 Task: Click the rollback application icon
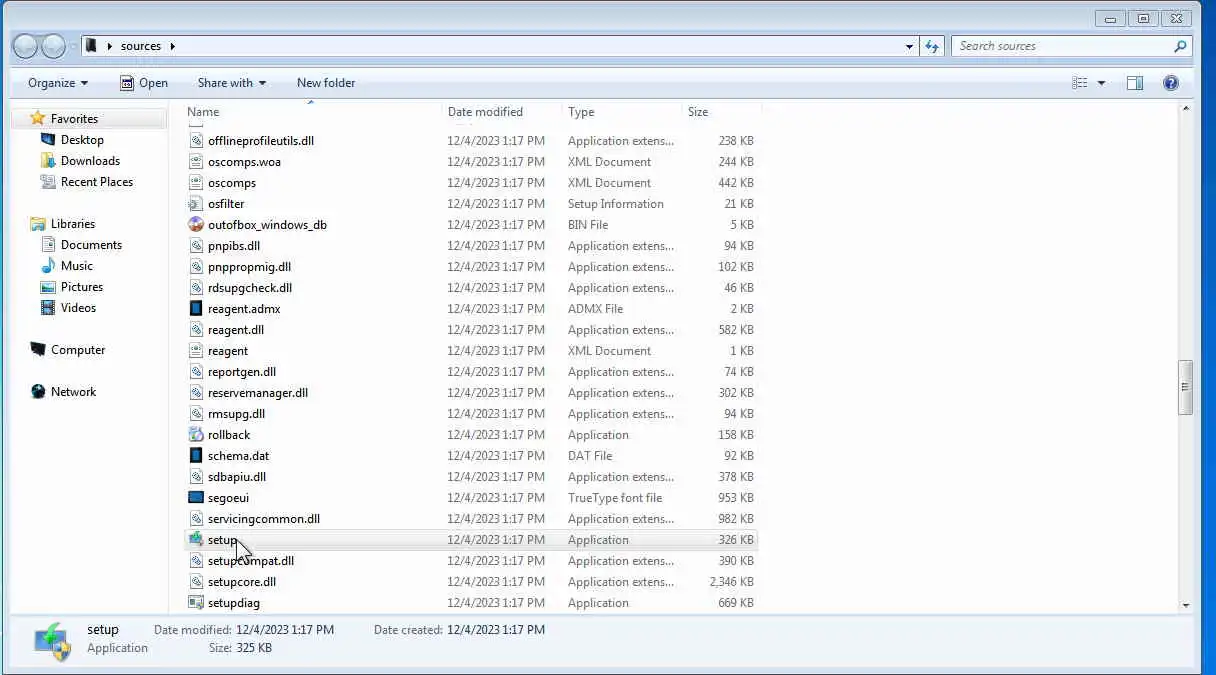pos(196,435)
